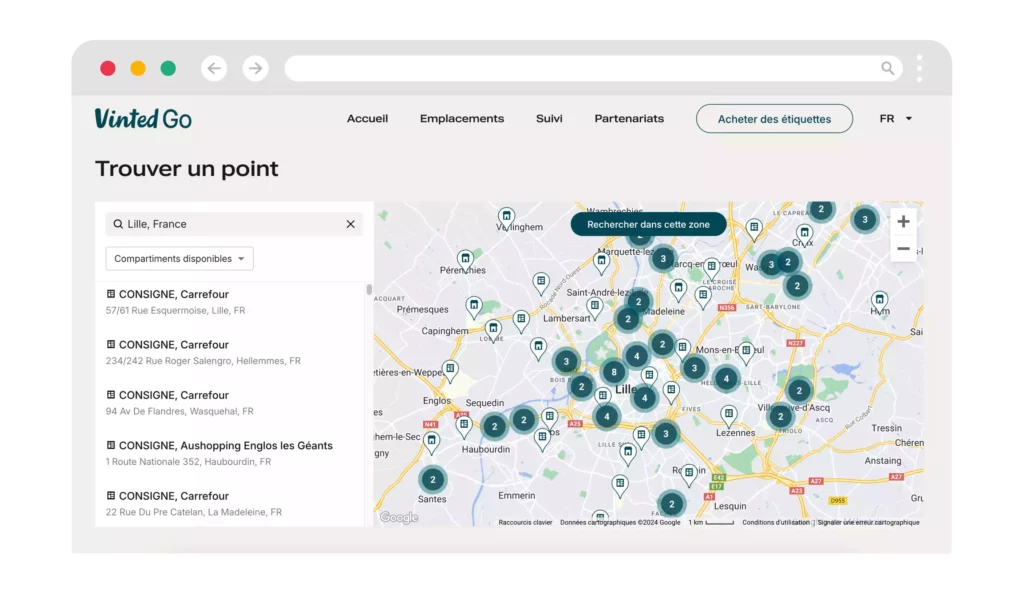Select the cluster marker 2 near Santes

[432, 479]
